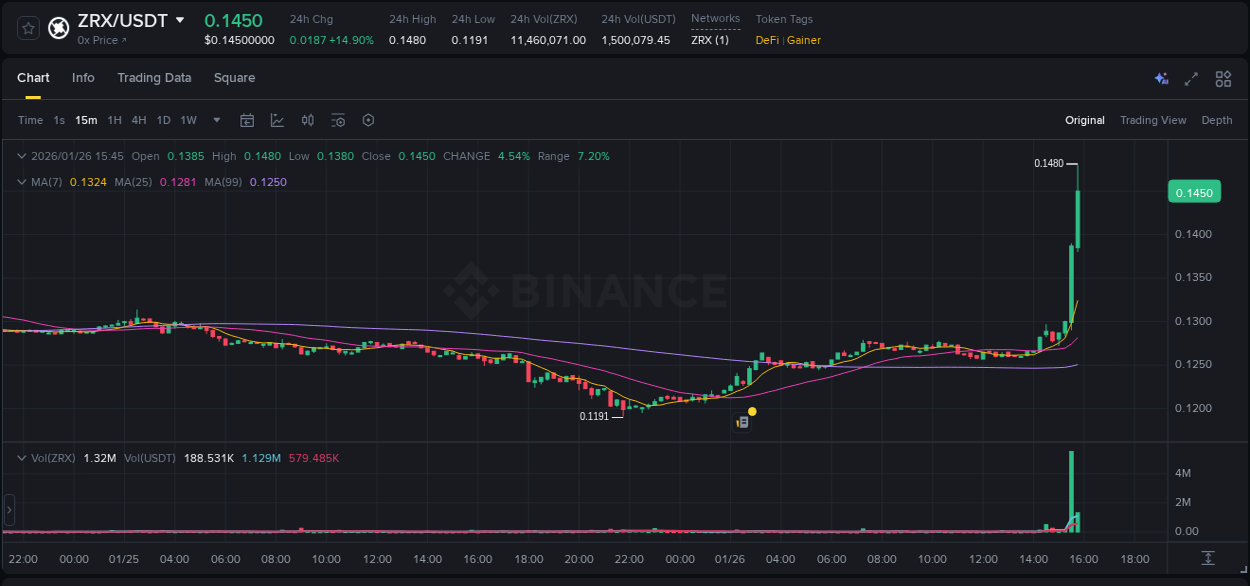The height and width of the screenshot is (586, 1250).
Task: Switch to the Trading Data tab
Action: tap(154, 78)
